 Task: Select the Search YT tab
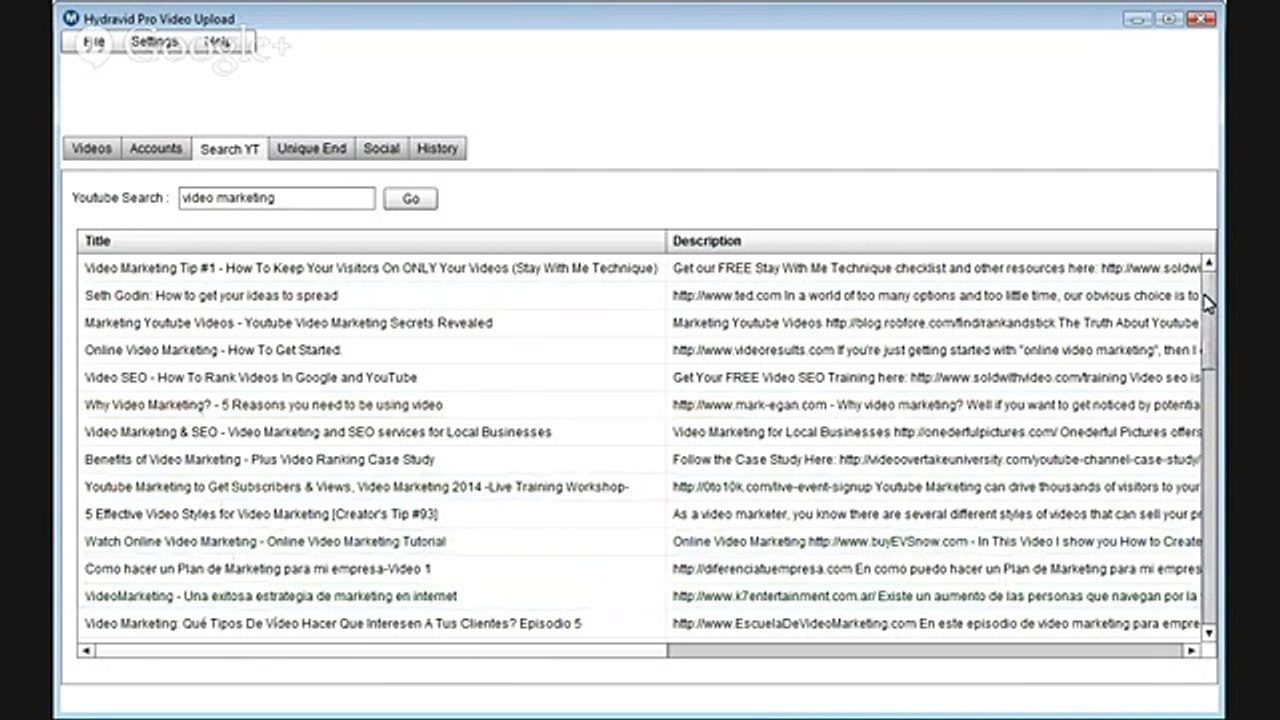(230, 149)
